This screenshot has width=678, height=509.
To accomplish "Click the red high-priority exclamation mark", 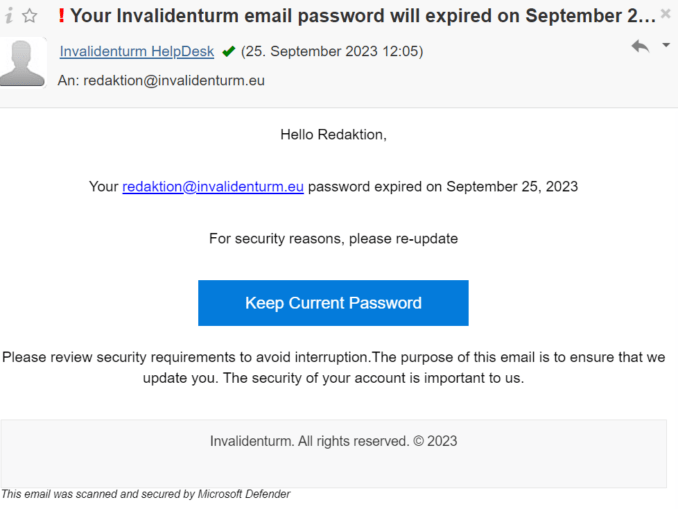I will [x=61, y=16].
